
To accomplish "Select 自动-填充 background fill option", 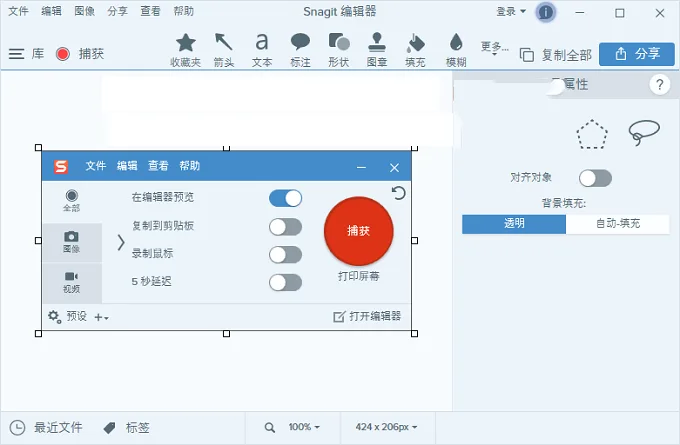I will [618, 224].
